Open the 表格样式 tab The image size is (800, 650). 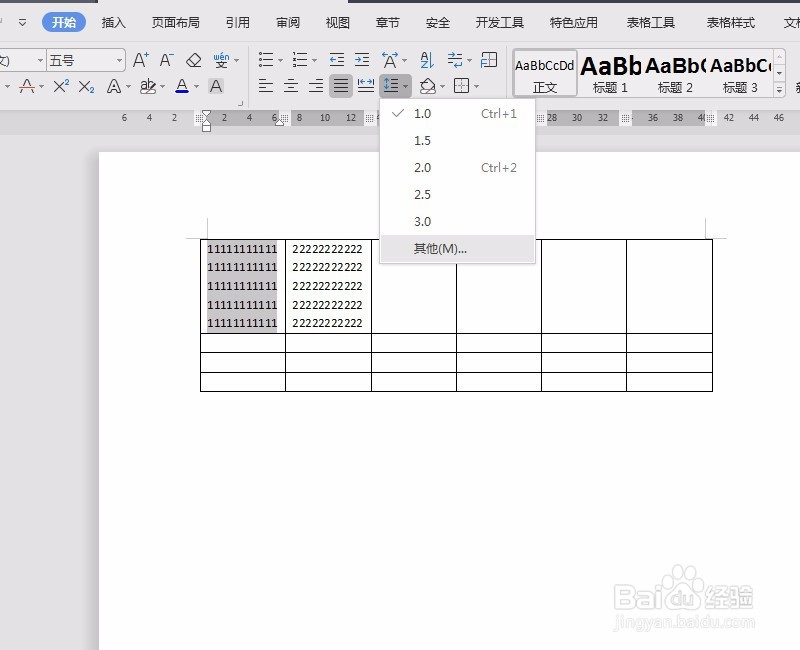tap(730, 22)
